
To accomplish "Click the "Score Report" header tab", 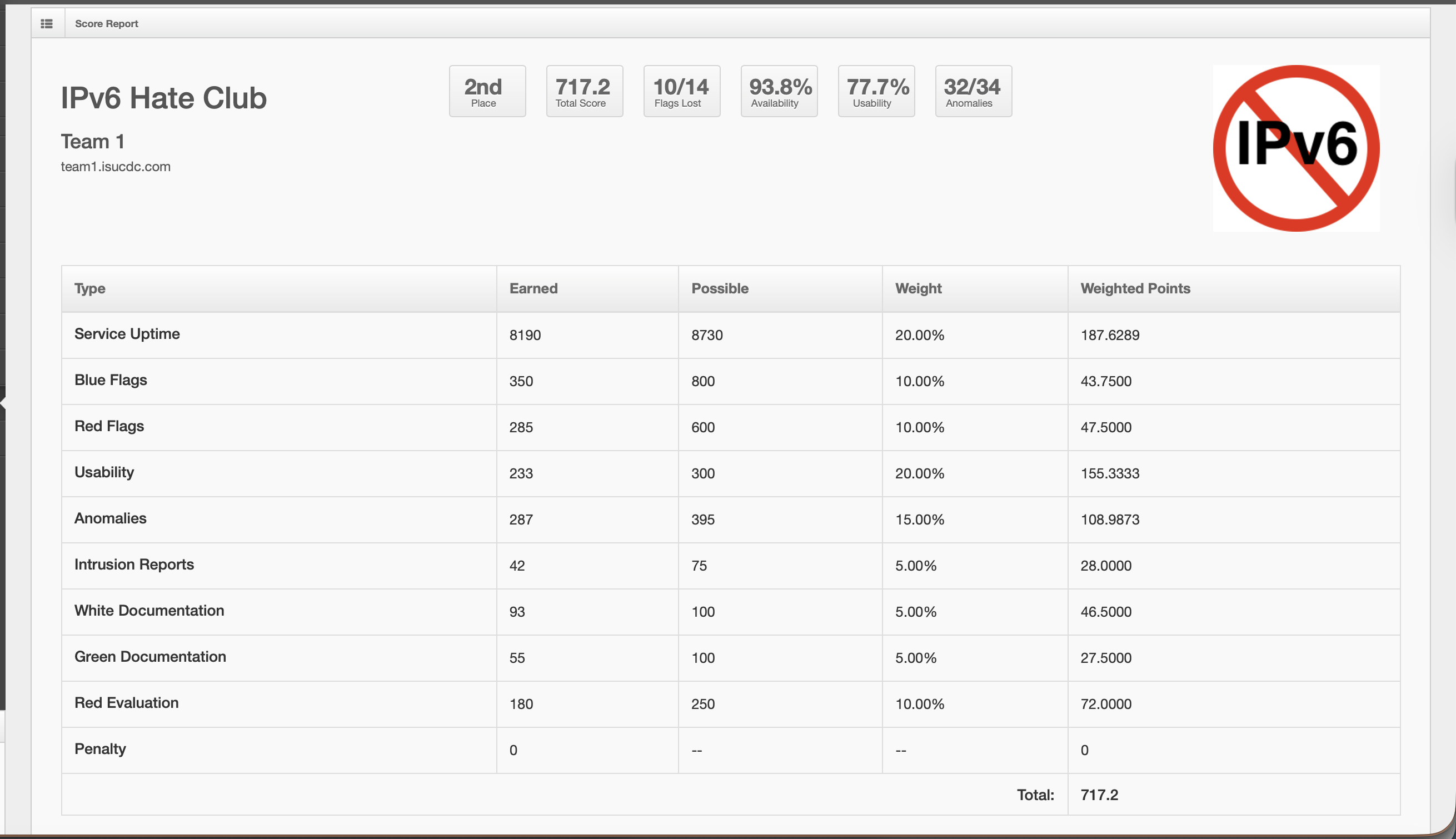I will click(x=106, y=23).
